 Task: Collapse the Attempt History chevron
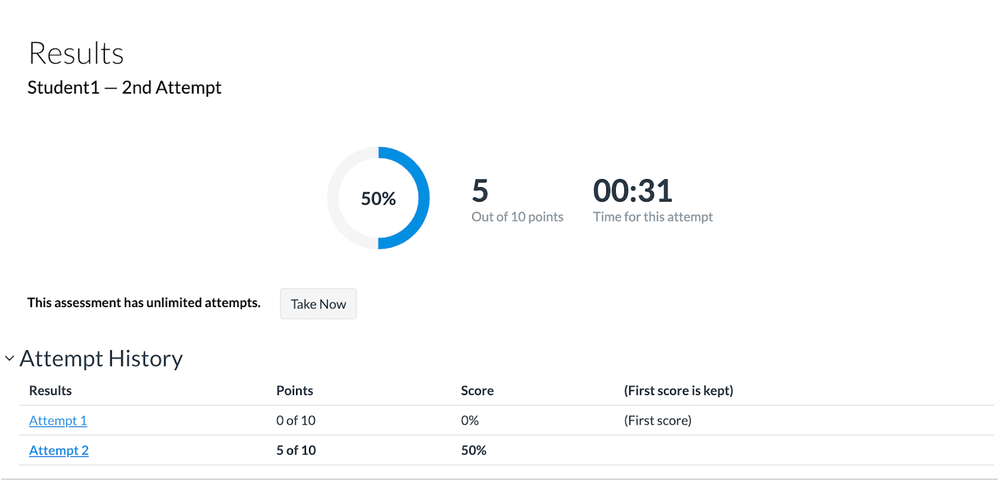pos(10,358)
